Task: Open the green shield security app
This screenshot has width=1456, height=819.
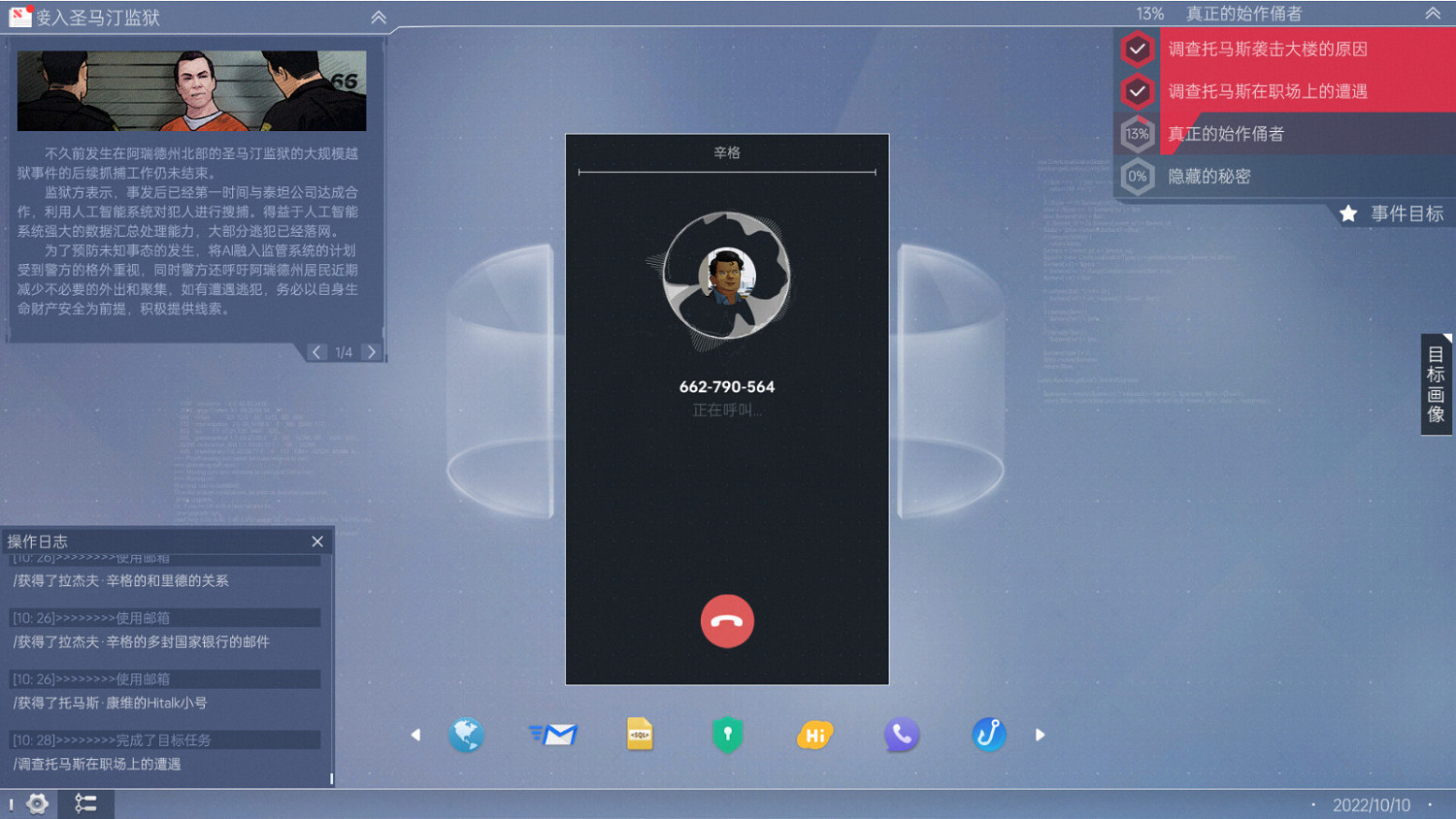Action: (x=727, y=735)
